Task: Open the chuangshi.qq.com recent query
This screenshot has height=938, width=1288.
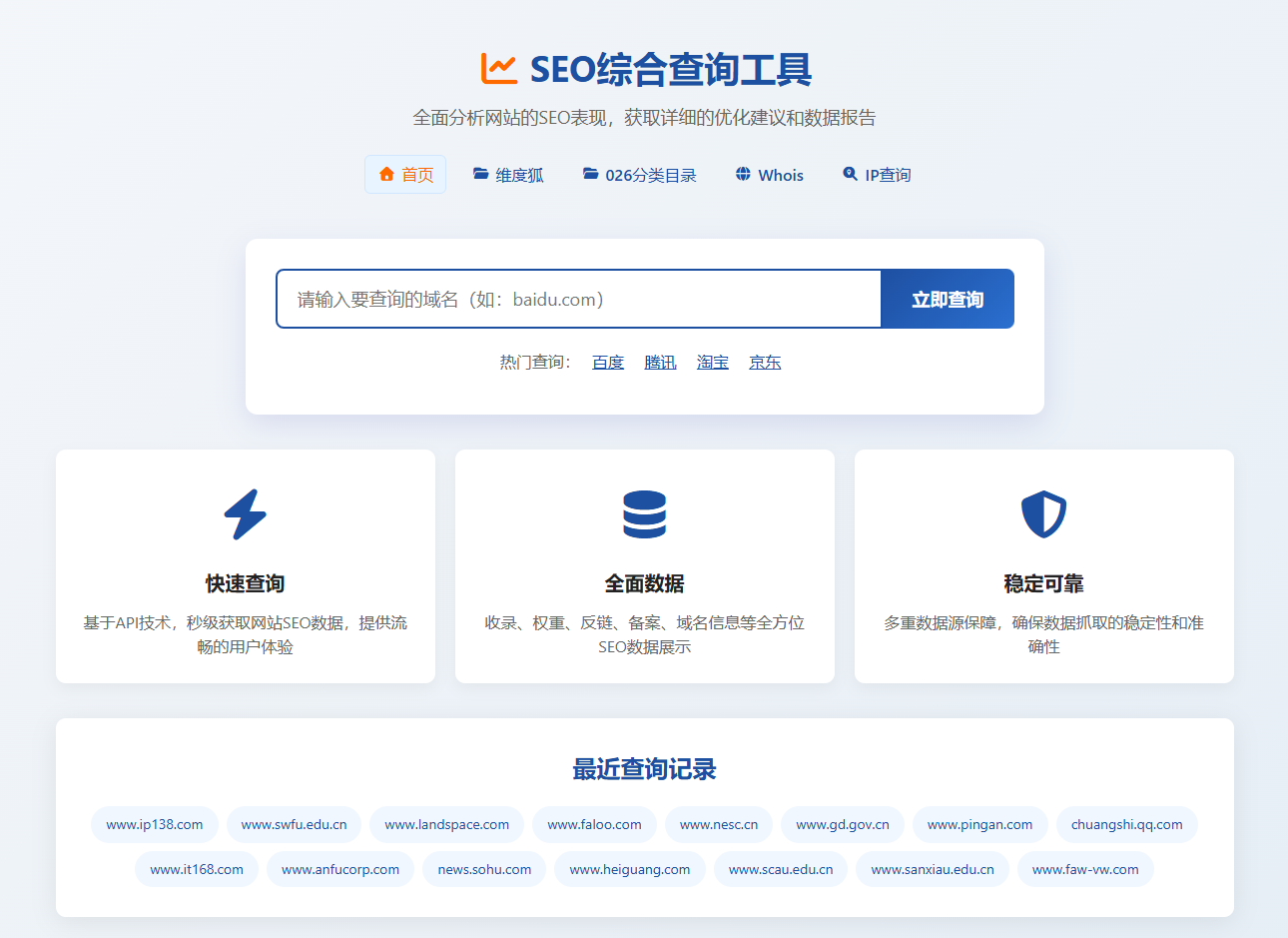Action: click(x=1126, y=824)
